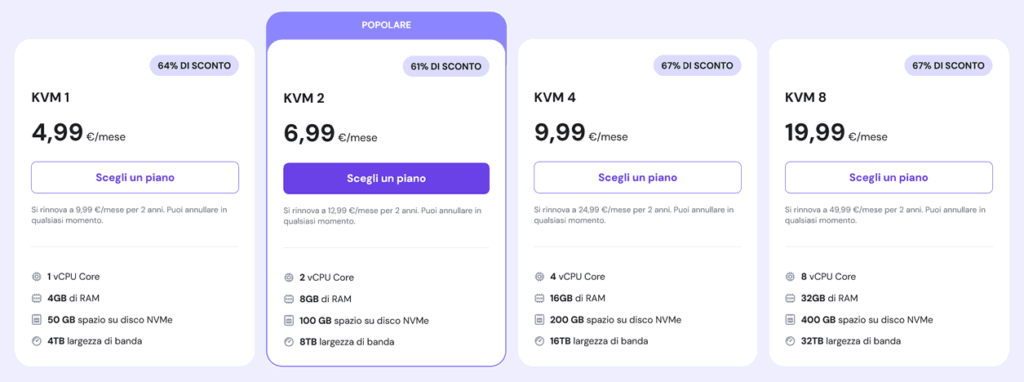The image size is (1024, 382).
Task: Click the bandwidth gauge icon in KVM 8
Action: [790, 341]
